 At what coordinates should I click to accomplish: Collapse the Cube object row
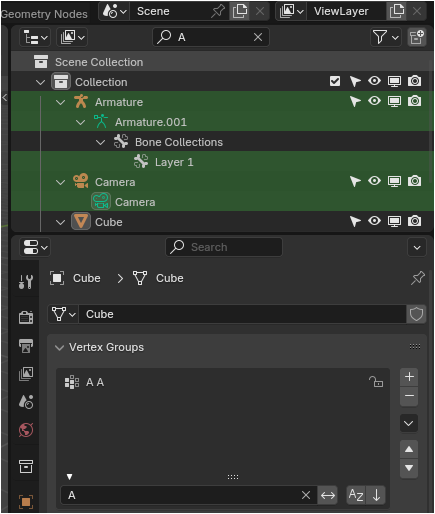tap(60, 222)
